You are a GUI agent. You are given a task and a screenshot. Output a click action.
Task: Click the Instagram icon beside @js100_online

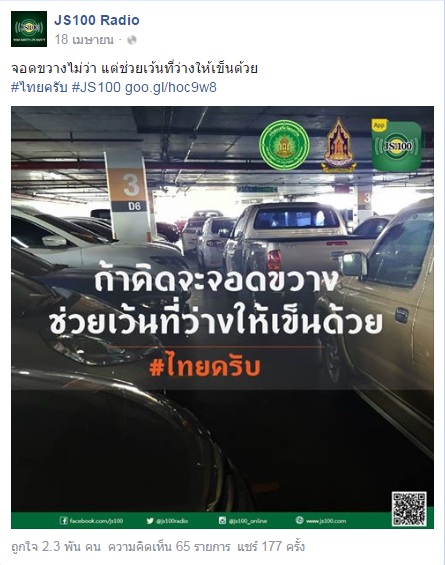(x=222, y=520)
